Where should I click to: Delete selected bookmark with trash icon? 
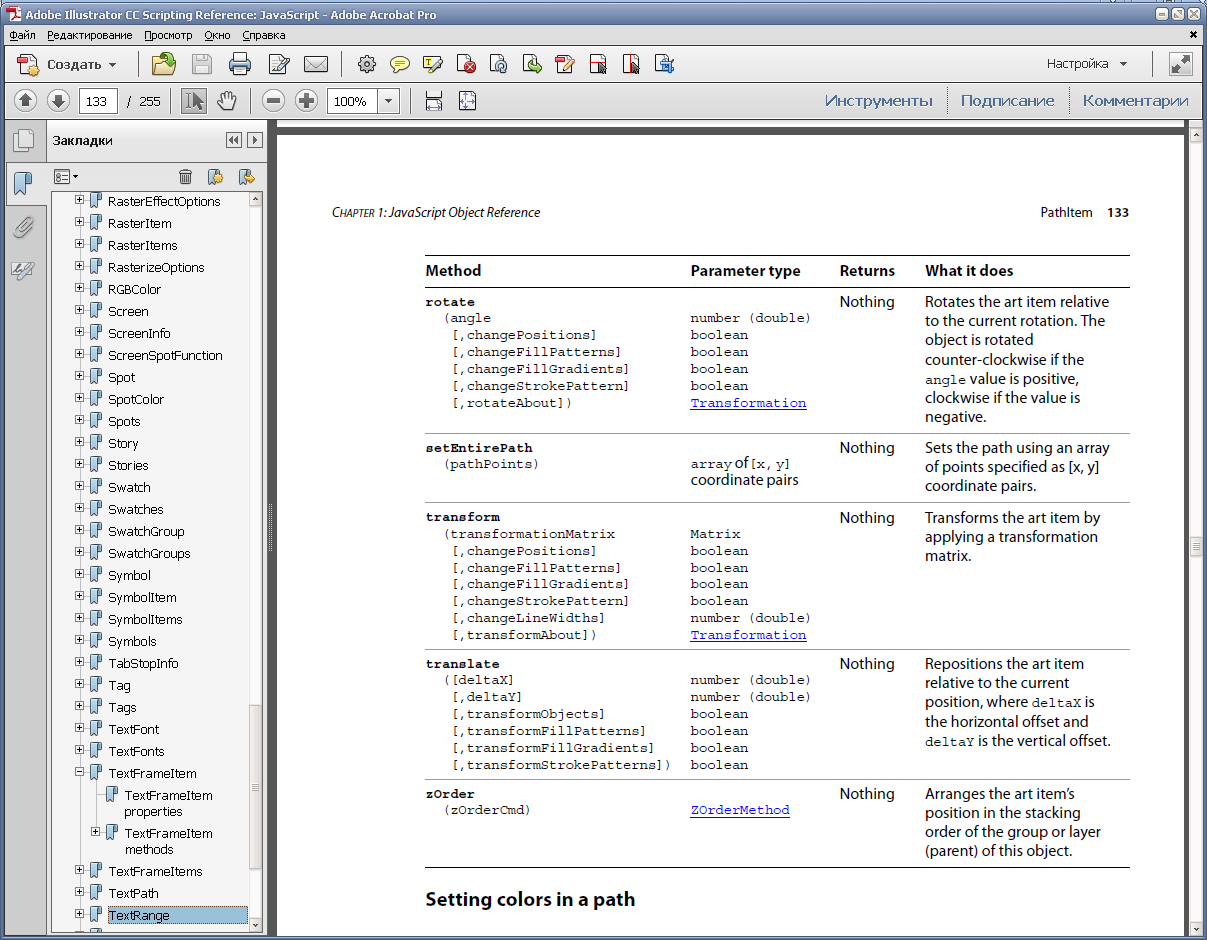point(185,177)
